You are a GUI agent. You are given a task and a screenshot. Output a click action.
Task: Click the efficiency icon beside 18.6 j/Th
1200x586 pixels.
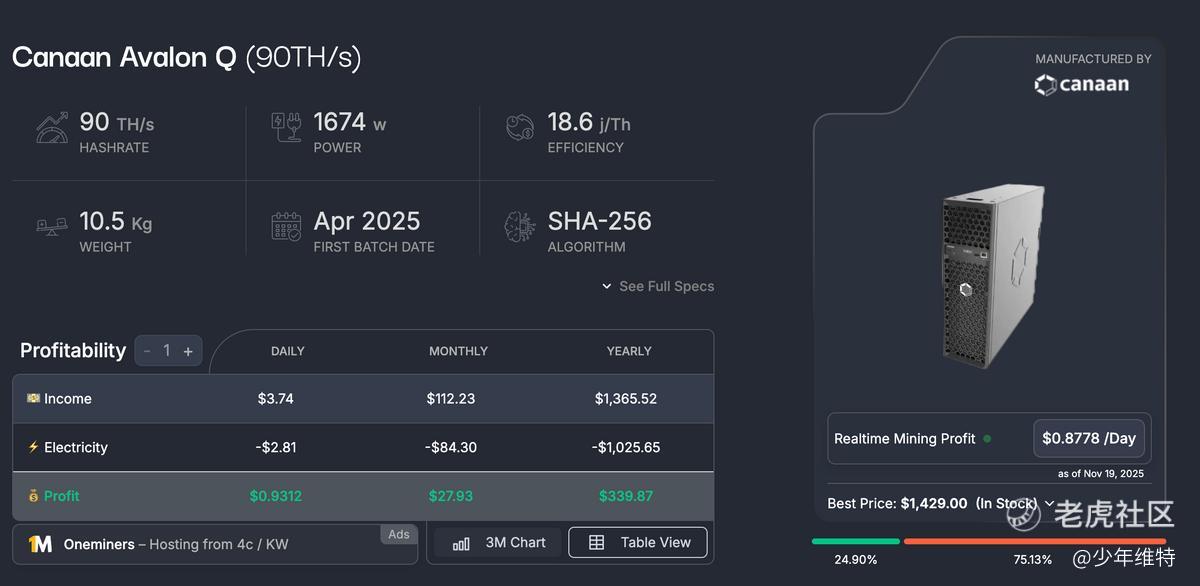click(x=520, y=130)
